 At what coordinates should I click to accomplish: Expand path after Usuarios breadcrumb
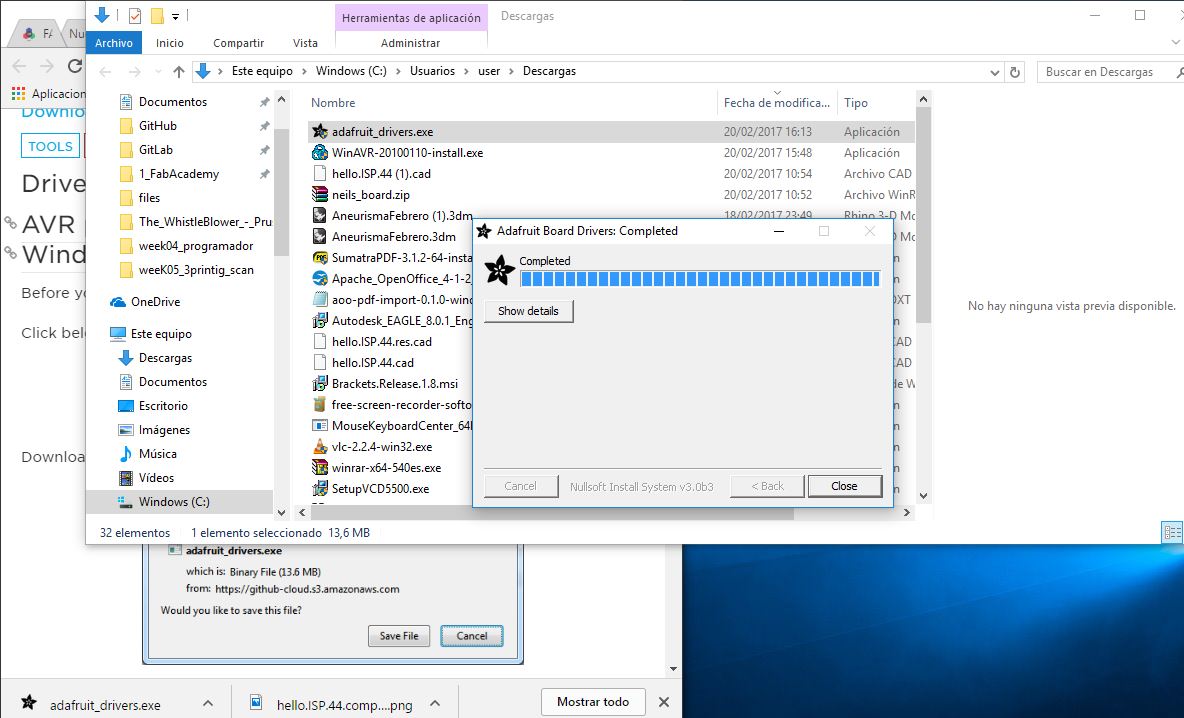[467, 71]
